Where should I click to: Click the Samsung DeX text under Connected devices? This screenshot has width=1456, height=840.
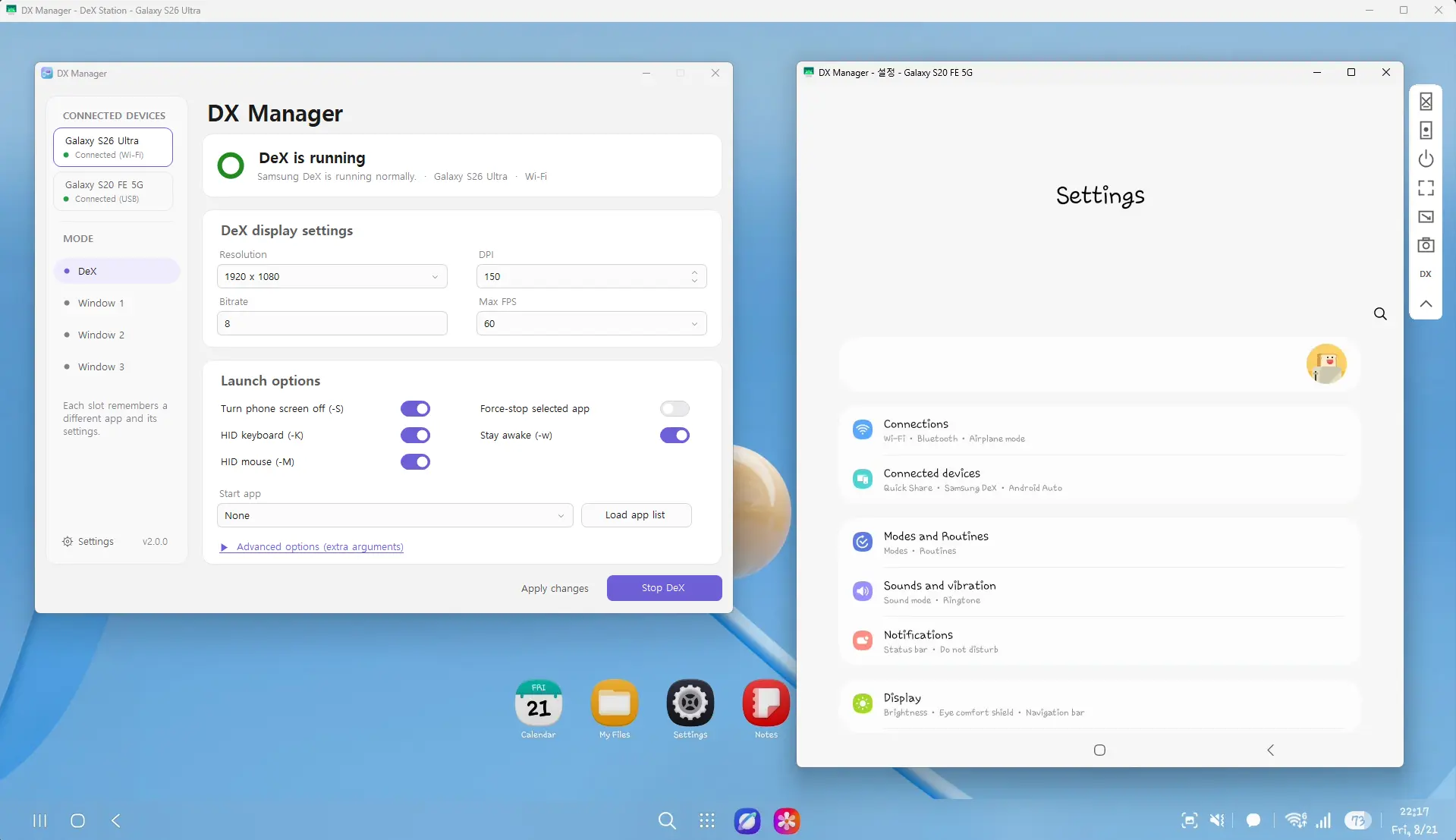(970, 488)
